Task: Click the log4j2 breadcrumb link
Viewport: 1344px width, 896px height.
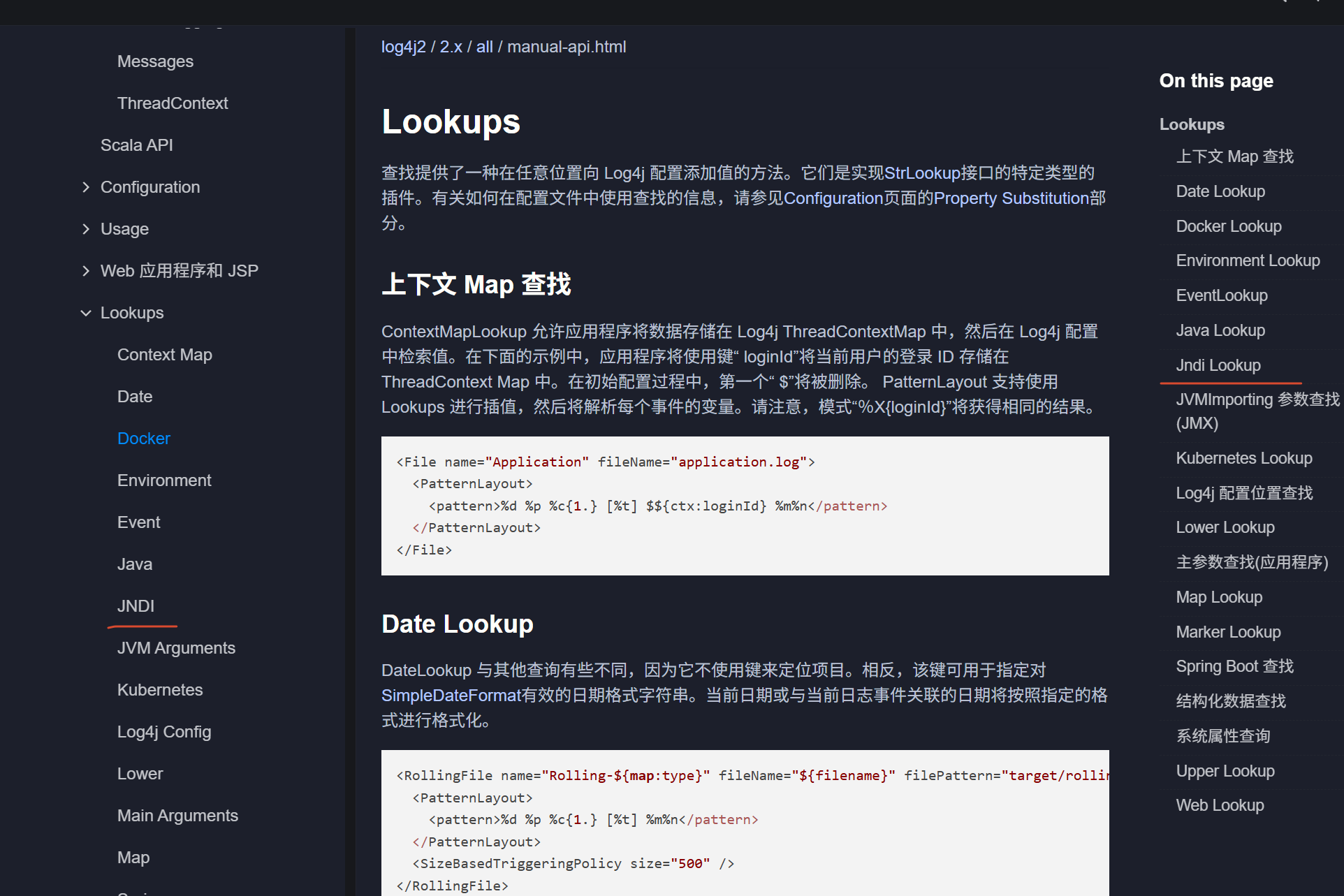Action: click(403, 47)
